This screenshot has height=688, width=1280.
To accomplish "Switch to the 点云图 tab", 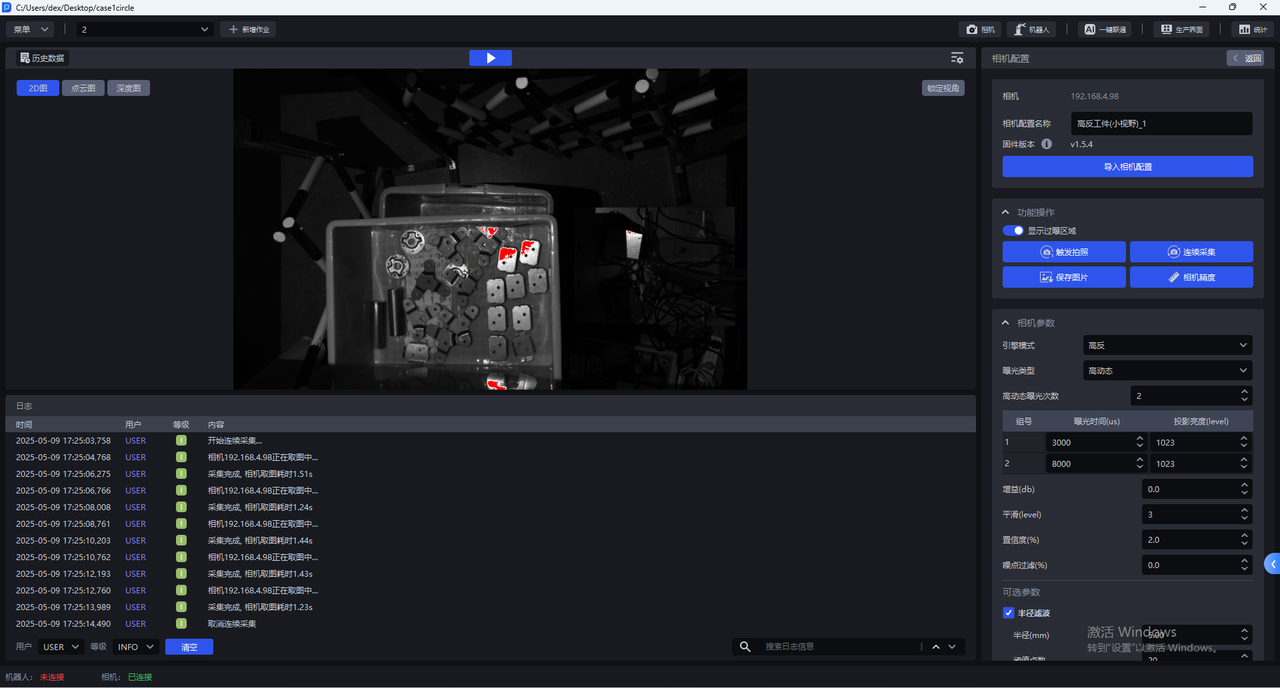I will click(83, 88).
